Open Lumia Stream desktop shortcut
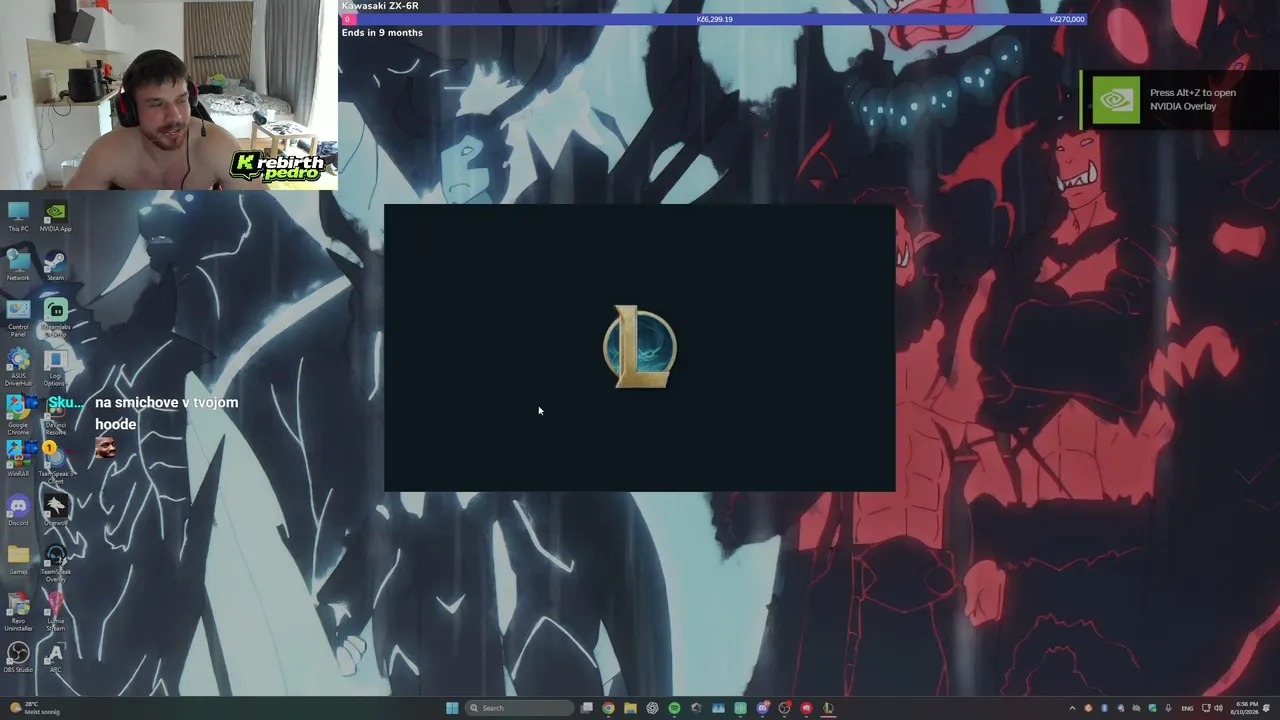Image resolution: width=1280 pixels, height=720 pixels. (55, 612)
